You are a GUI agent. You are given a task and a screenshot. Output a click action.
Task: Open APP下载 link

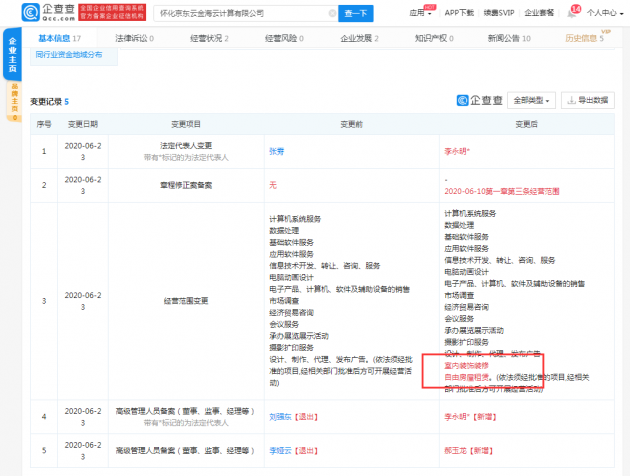coord(459,13)
